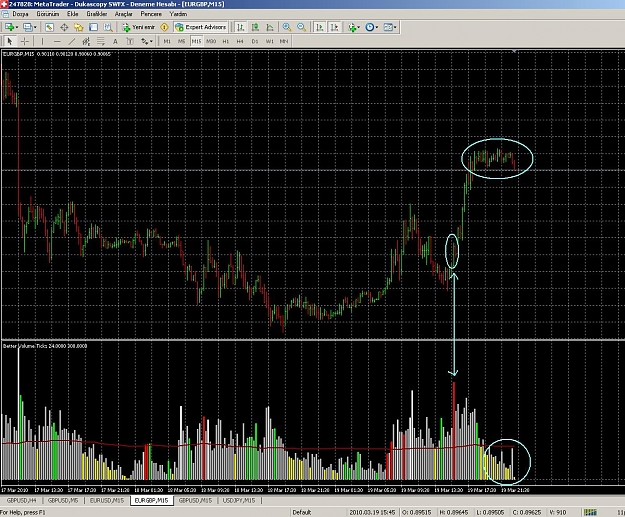625x517 pixels.
Task: Expand the profiles dropdown
Action: (x=35, y=27)
